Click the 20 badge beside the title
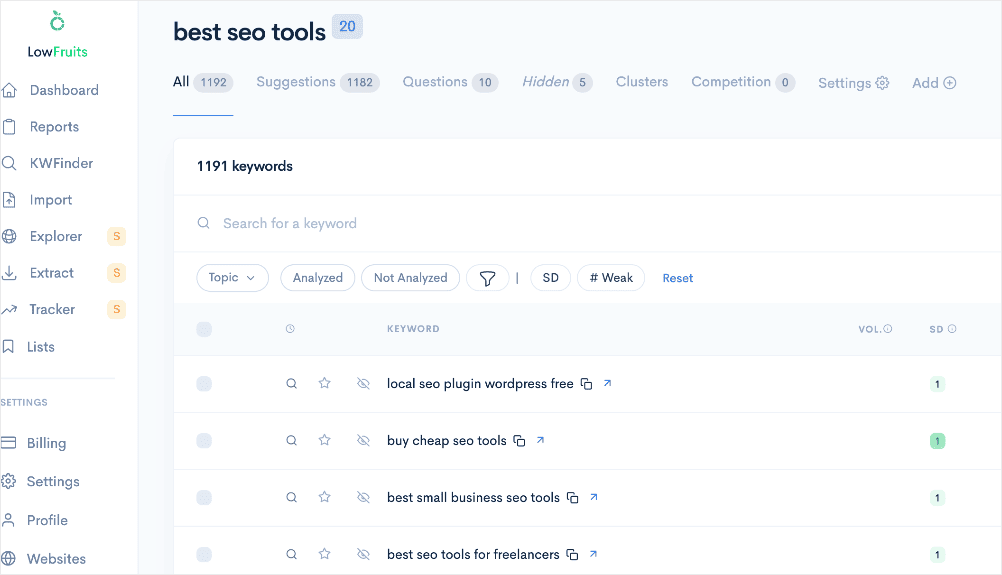The image size is (1002, 575). [347, 27]
